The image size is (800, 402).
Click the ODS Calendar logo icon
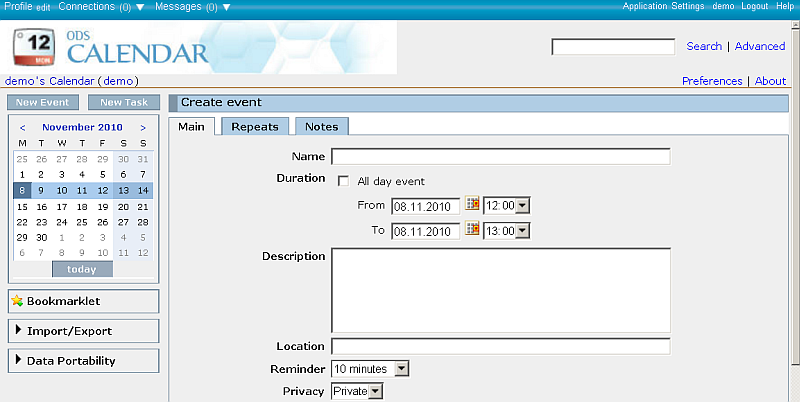[33, 47]
